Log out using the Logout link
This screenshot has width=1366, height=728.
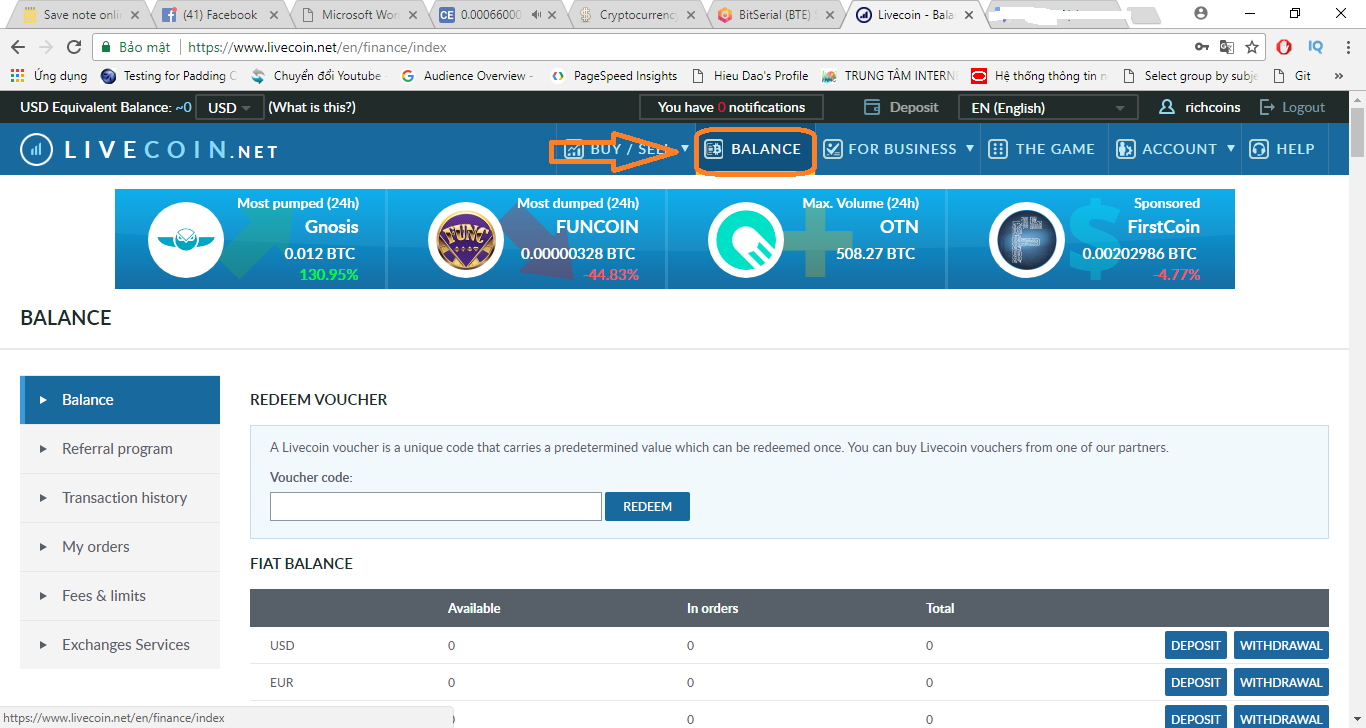[1293, 107]
